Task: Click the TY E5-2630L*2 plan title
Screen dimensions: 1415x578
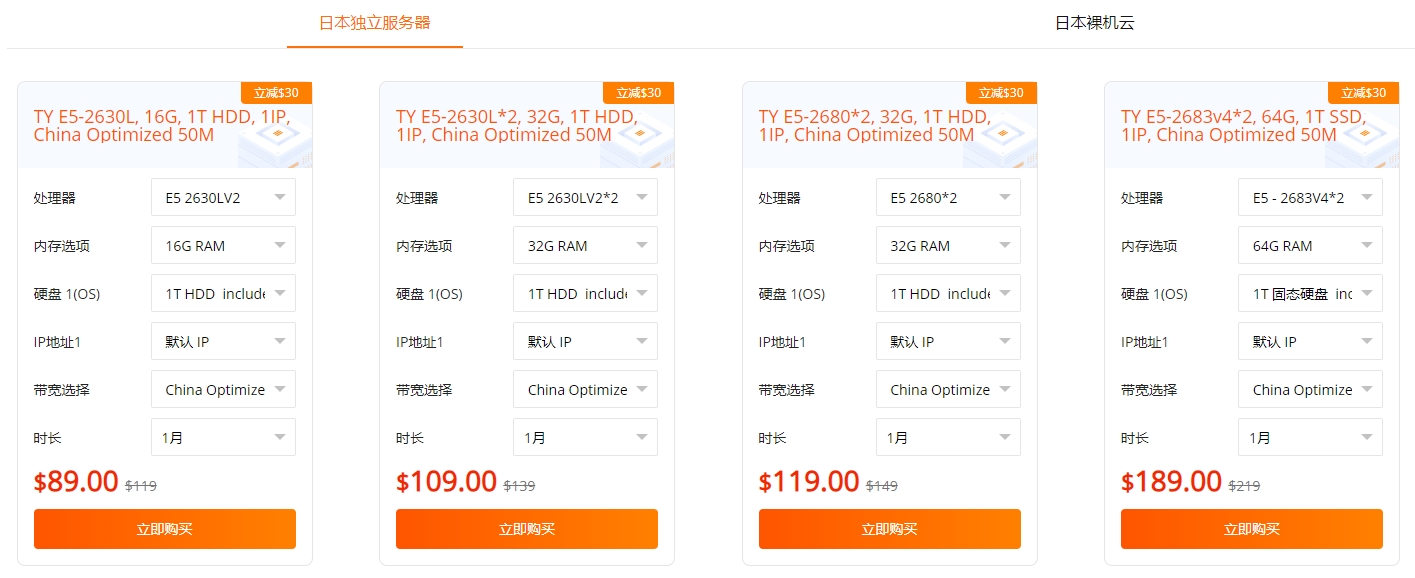Action: (516, 125)
